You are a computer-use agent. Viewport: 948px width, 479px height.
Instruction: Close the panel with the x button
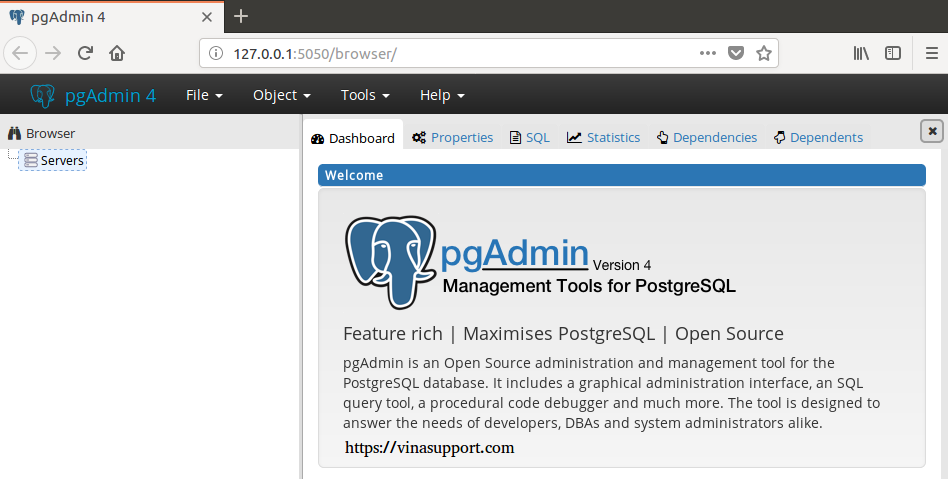[x=932, y=131]
